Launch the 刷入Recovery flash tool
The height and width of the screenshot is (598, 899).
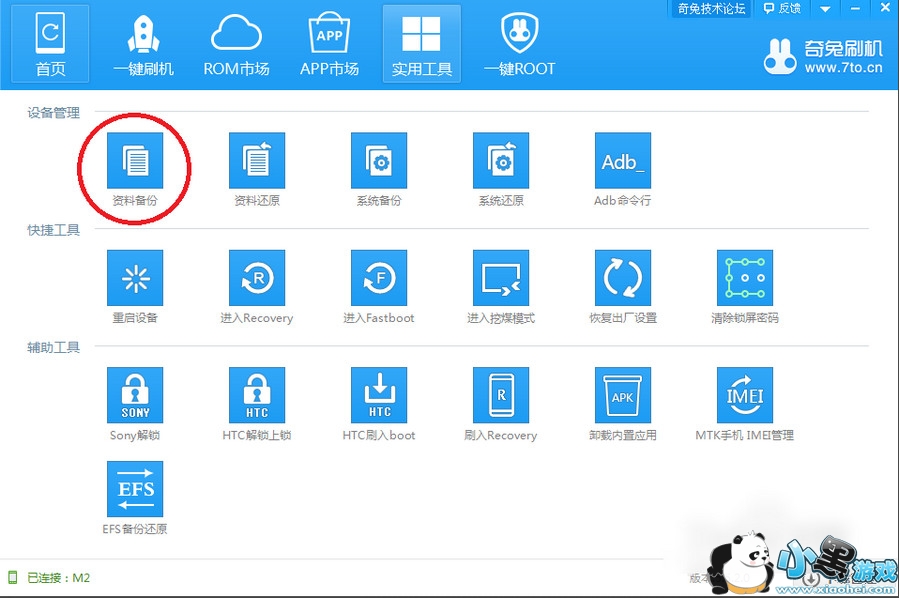click(501, 395)
